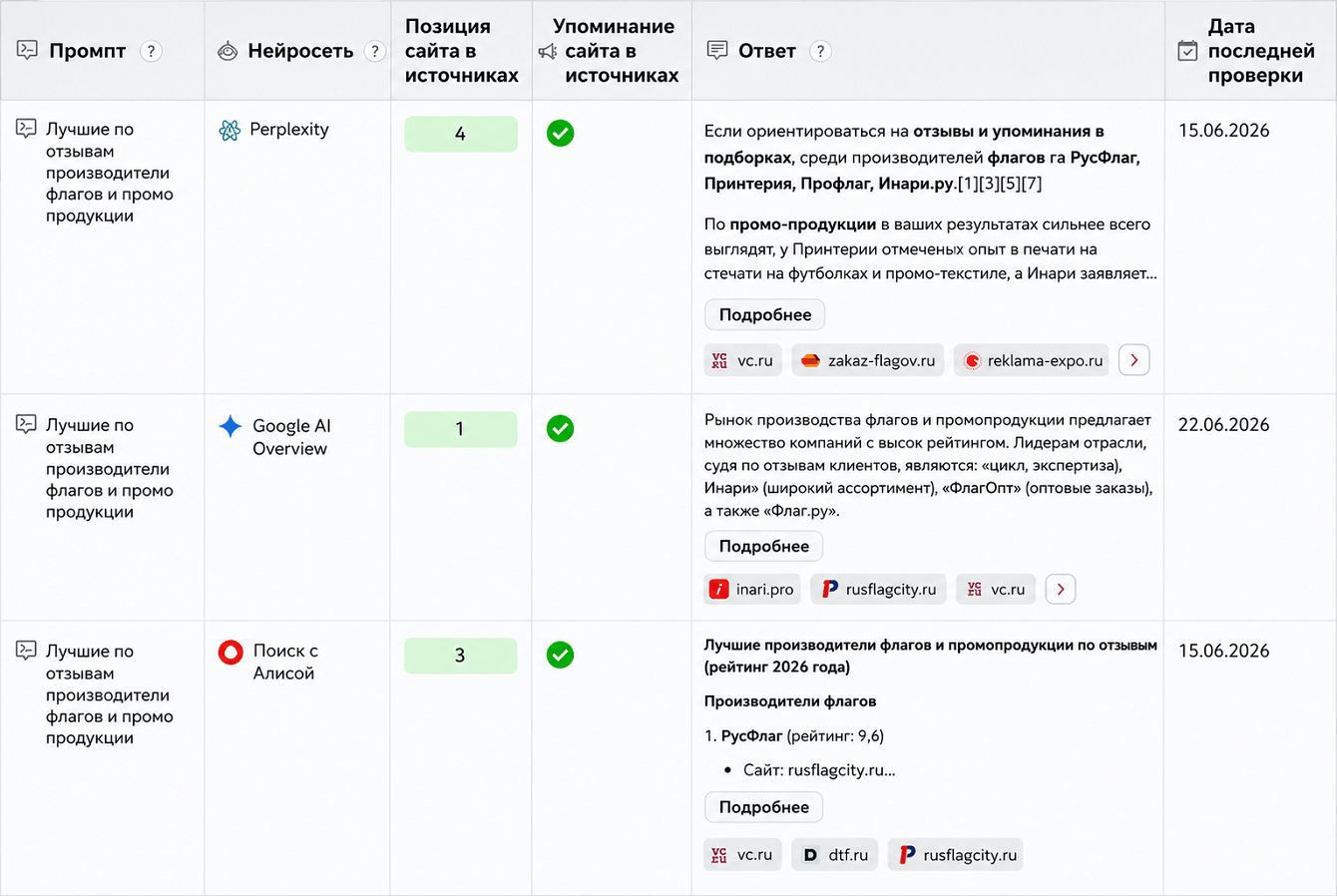Click the help icon next to Нейросеть header
Viewport: 1337px width, 896px height.
[375, 51]
